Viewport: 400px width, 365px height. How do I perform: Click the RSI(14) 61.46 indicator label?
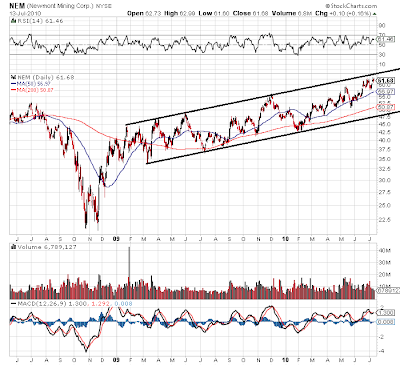[40, 21]
